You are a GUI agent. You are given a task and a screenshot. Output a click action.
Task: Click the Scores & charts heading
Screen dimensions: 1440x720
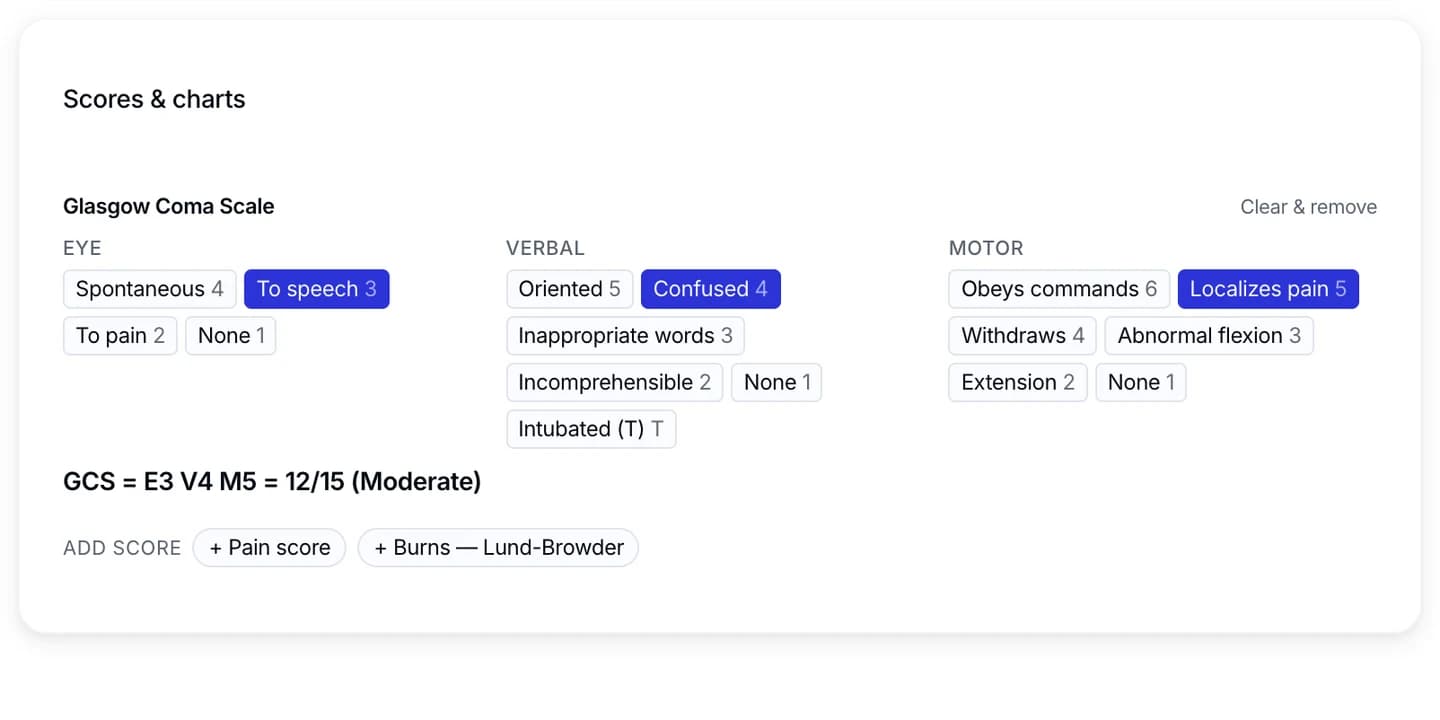point(154,99)
